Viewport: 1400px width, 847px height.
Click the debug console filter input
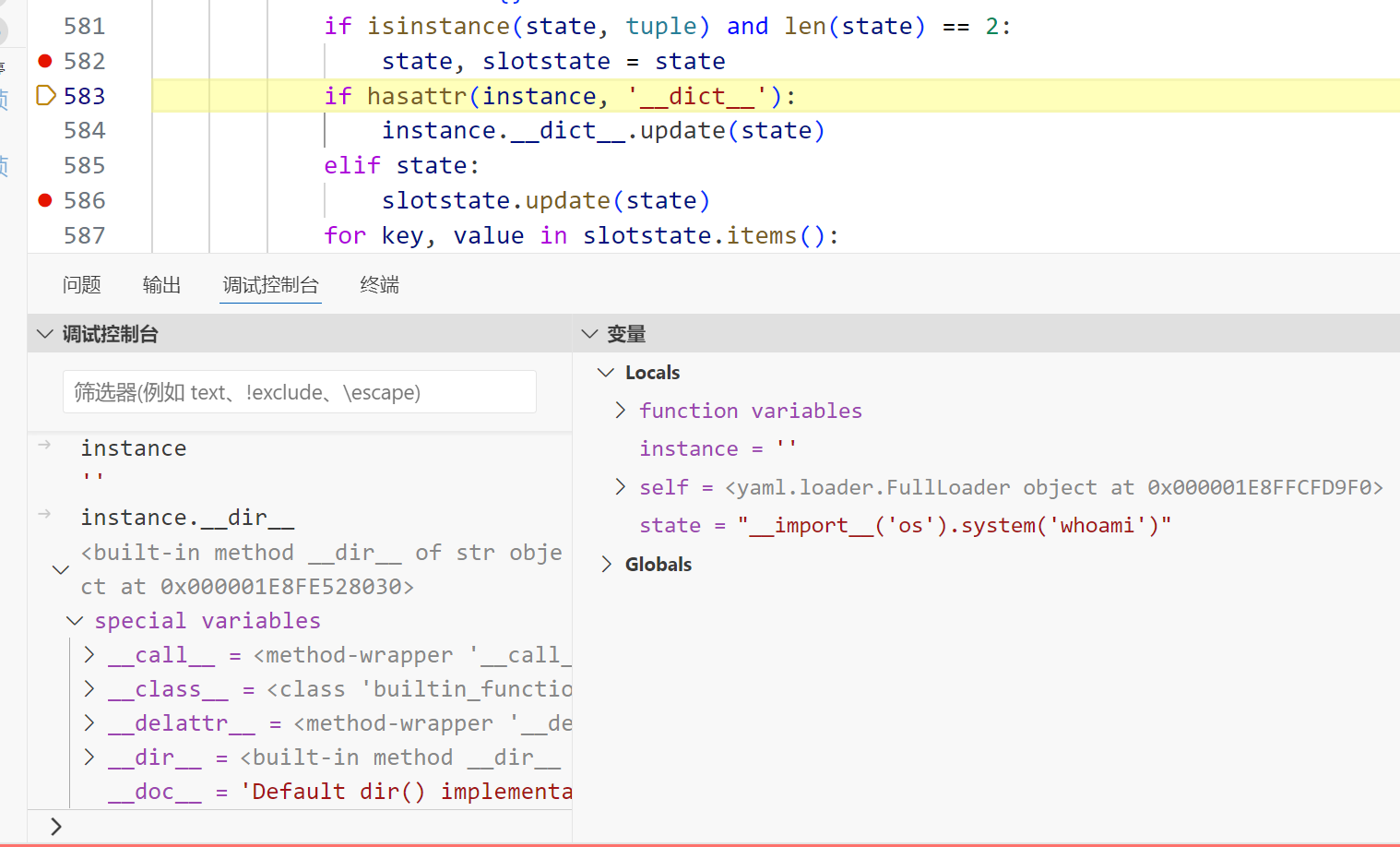pos(299,392)
